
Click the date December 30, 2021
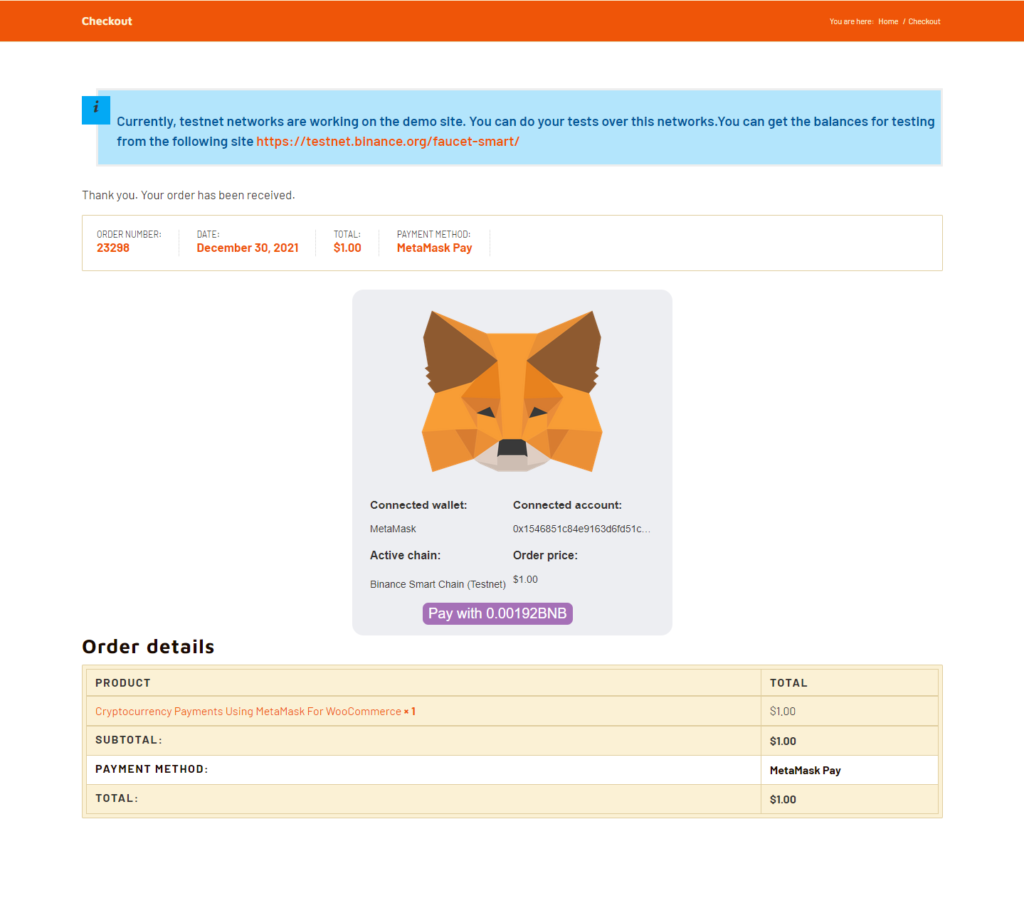(x=248, y=248)
